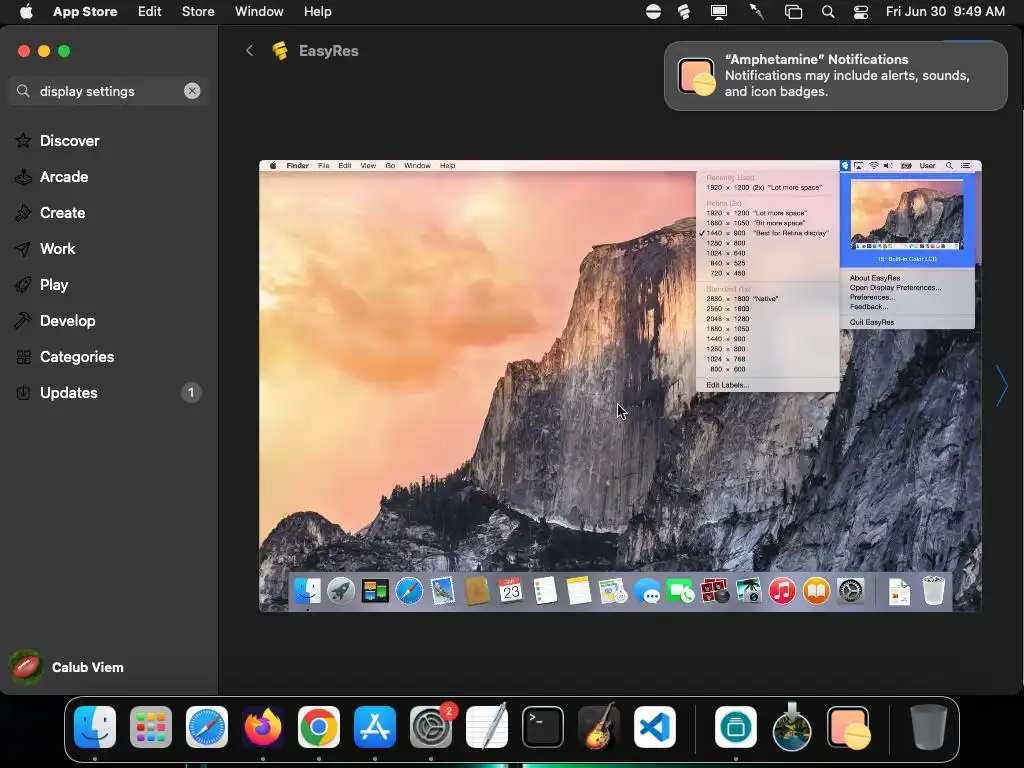Click the Arcade joystick icon in the sidebar
Screen dimensions: 1024x768
coord(23,176)
